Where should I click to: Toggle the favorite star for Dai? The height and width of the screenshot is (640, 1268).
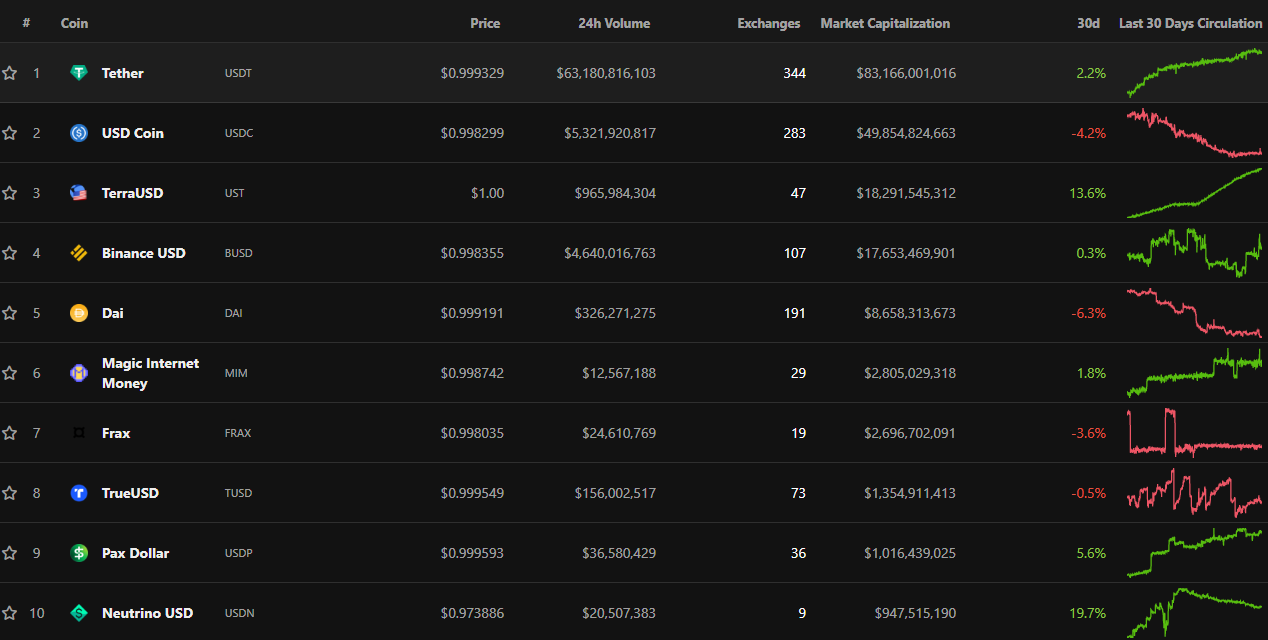click(10, 313)
